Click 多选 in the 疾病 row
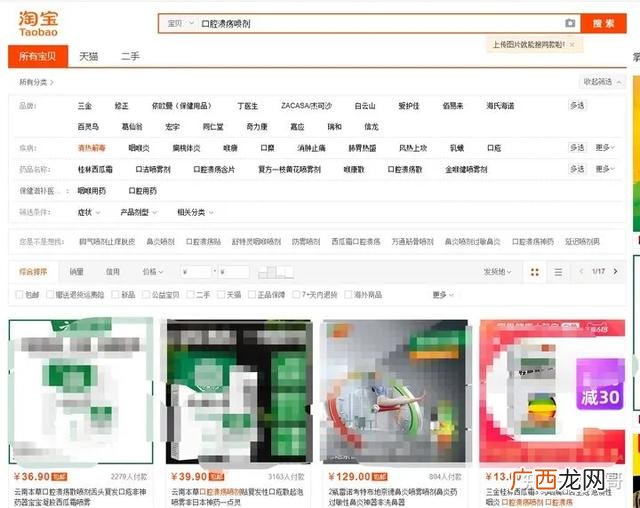 577,148
